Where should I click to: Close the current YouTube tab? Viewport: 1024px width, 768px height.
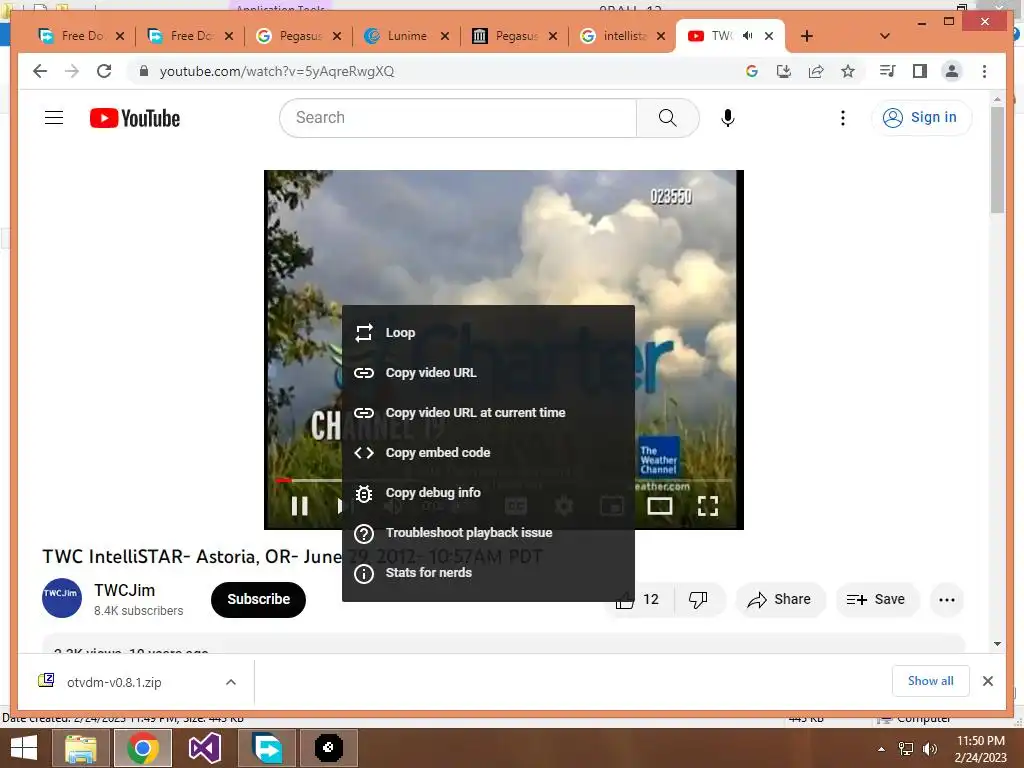click(769, 36)
